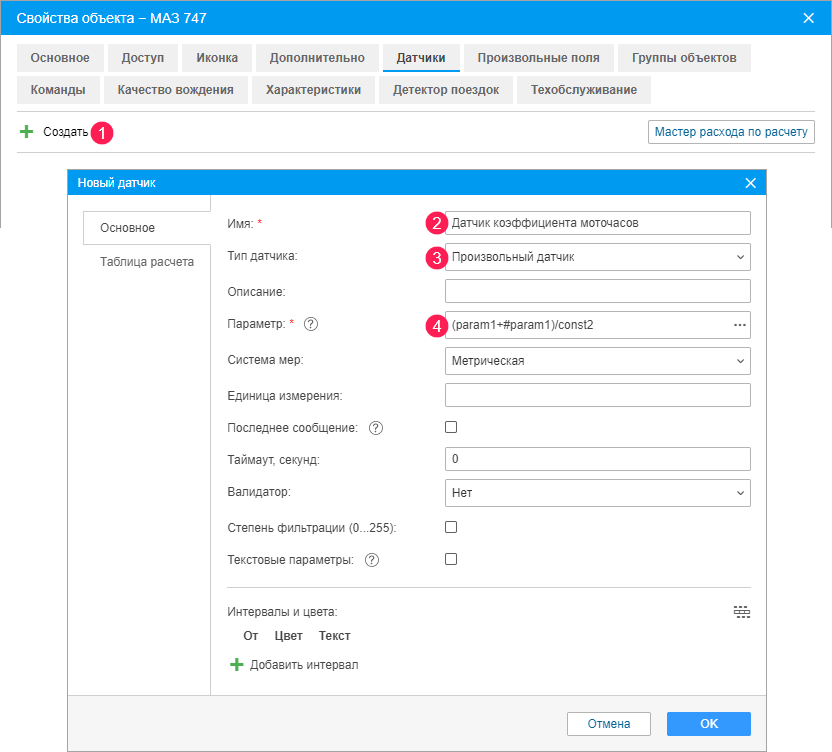Open the Система мер dropdown

point(597,361)
